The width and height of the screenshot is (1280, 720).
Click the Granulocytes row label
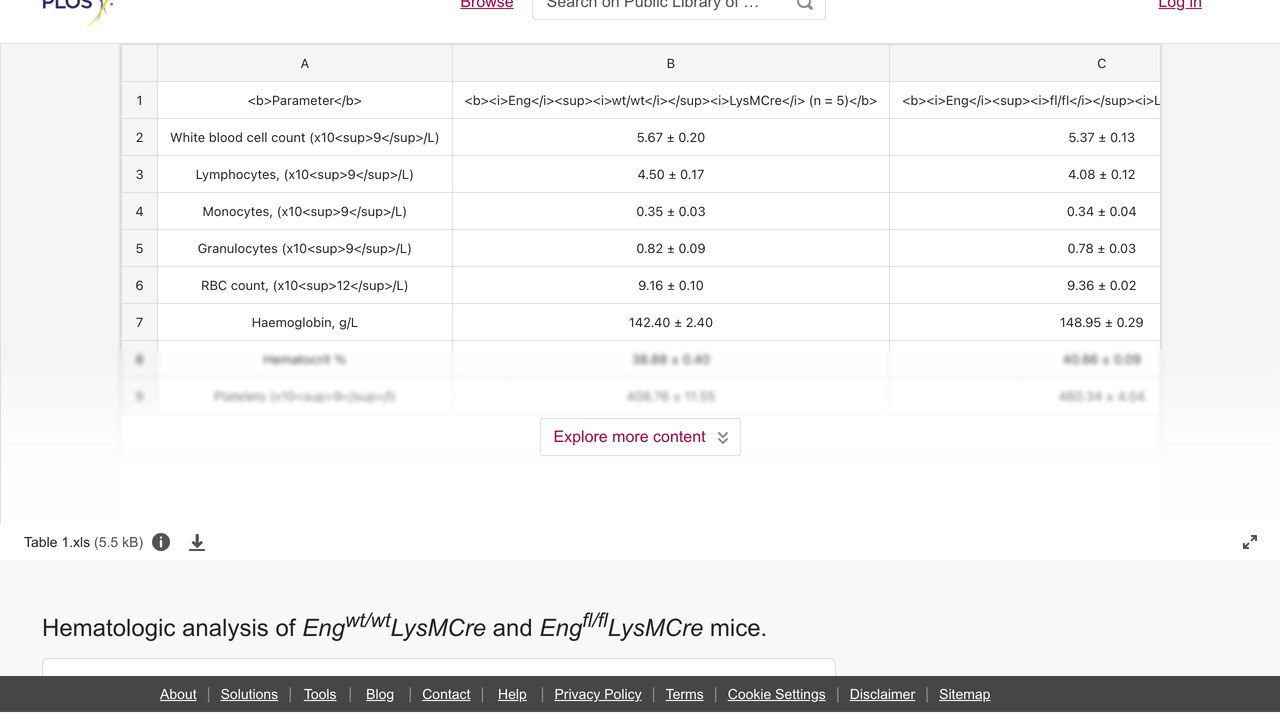click(305, 248)
